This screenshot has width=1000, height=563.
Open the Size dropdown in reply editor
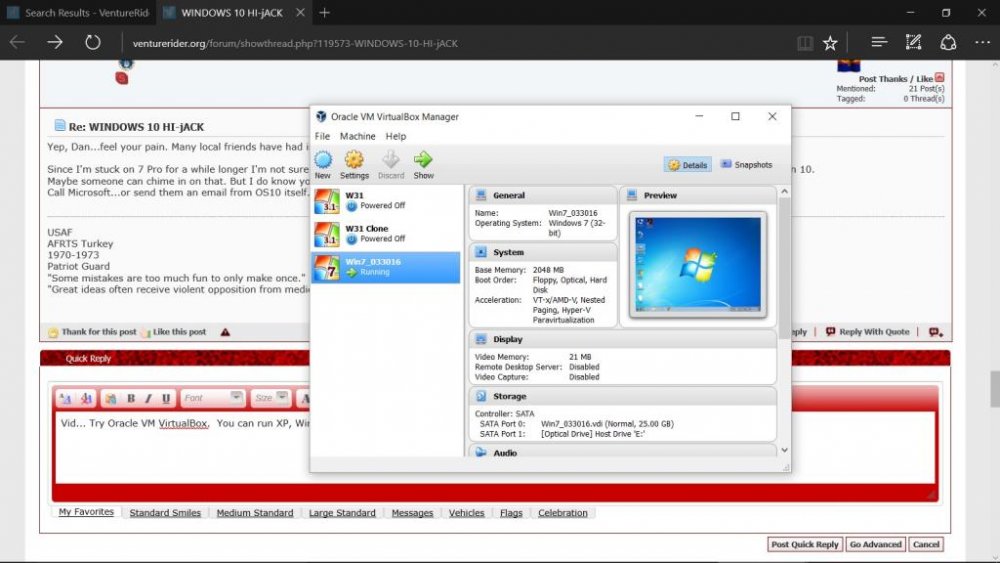pos(270,398)
